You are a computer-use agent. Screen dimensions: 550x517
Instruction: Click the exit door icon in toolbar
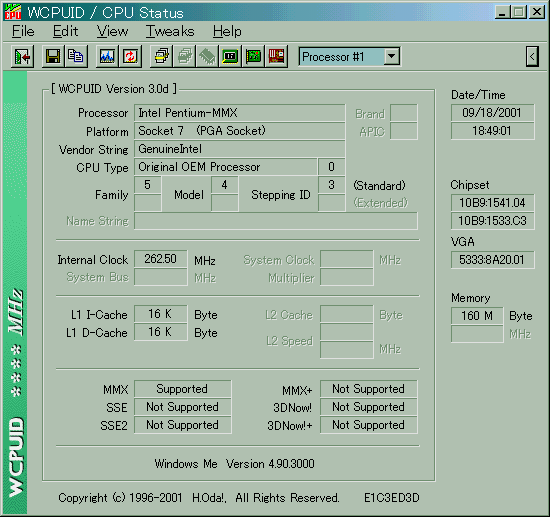click(22, 56)
